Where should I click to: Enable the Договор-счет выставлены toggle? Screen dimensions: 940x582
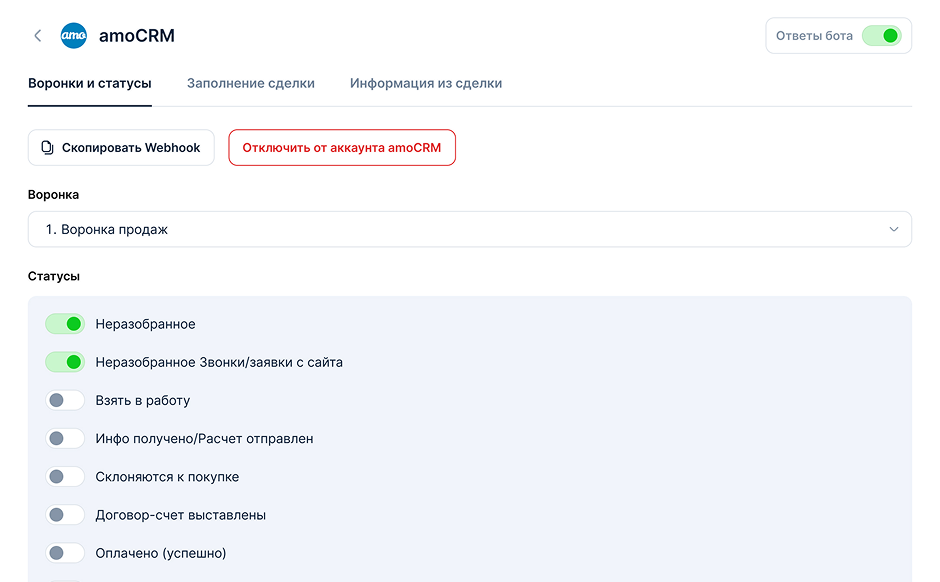[65, 515]
